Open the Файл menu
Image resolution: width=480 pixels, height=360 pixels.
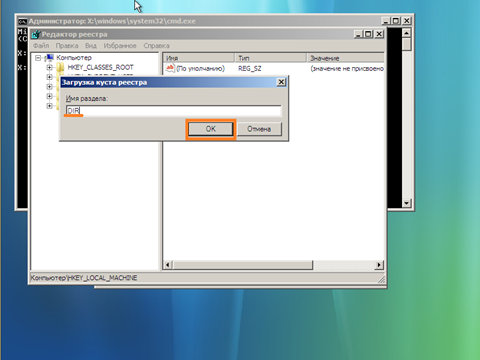41,46
